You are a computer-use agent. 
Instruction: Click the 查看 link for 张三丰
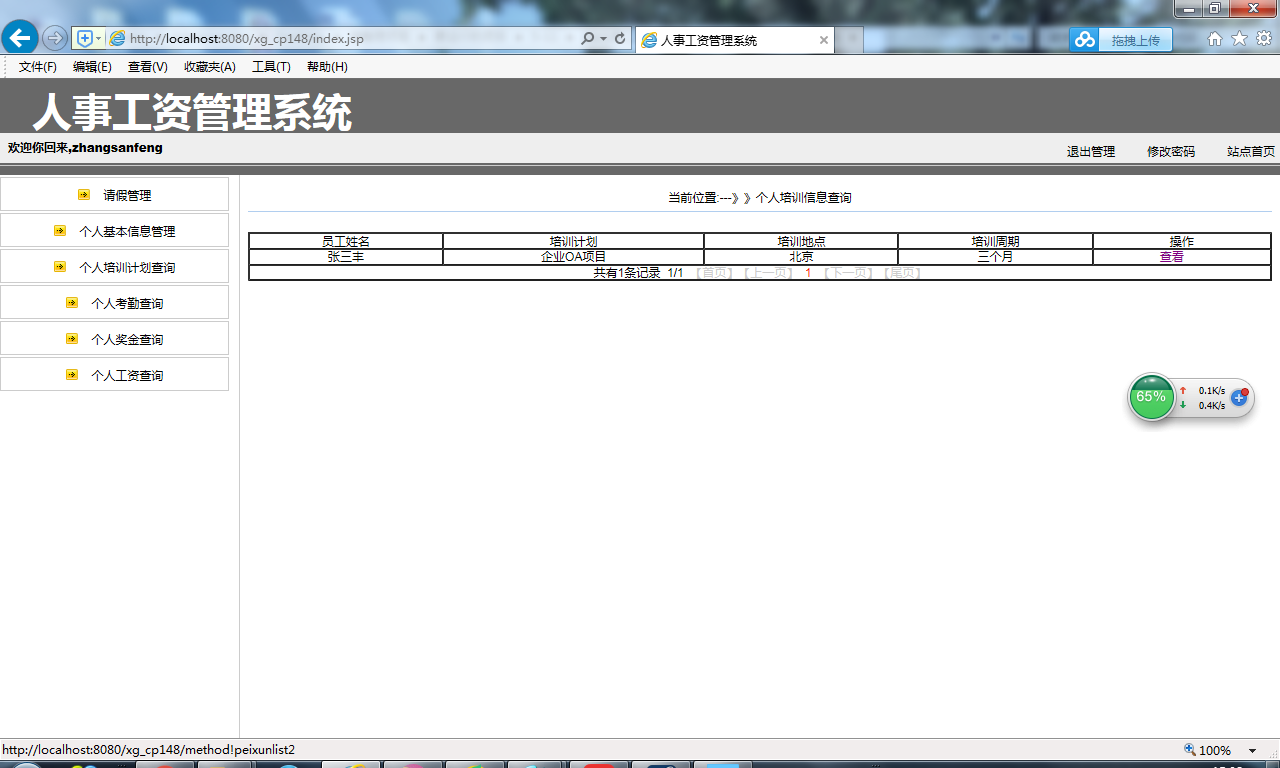[x=1171, y=257]
